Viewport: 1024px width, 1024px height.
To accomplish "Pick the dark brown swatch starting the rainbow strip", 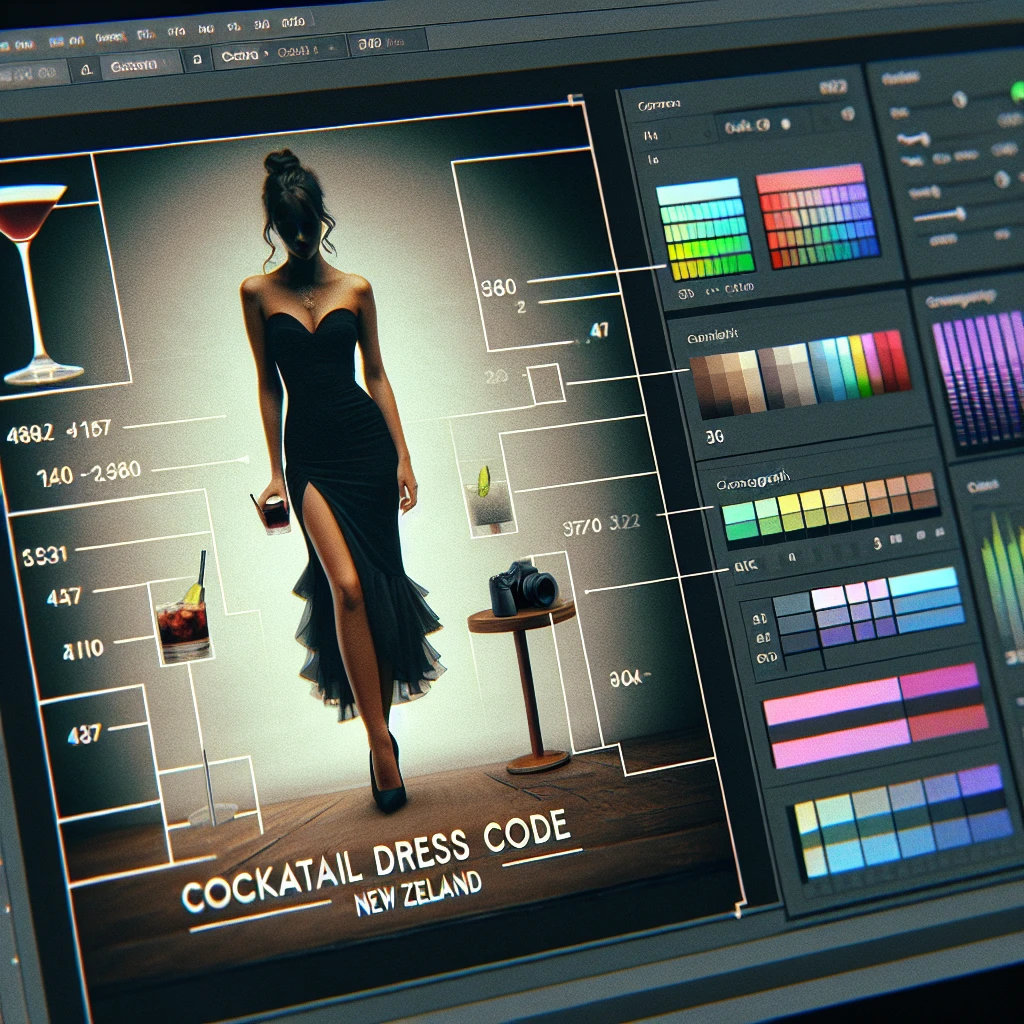I will pyautogui.click(x=703, y=387).
